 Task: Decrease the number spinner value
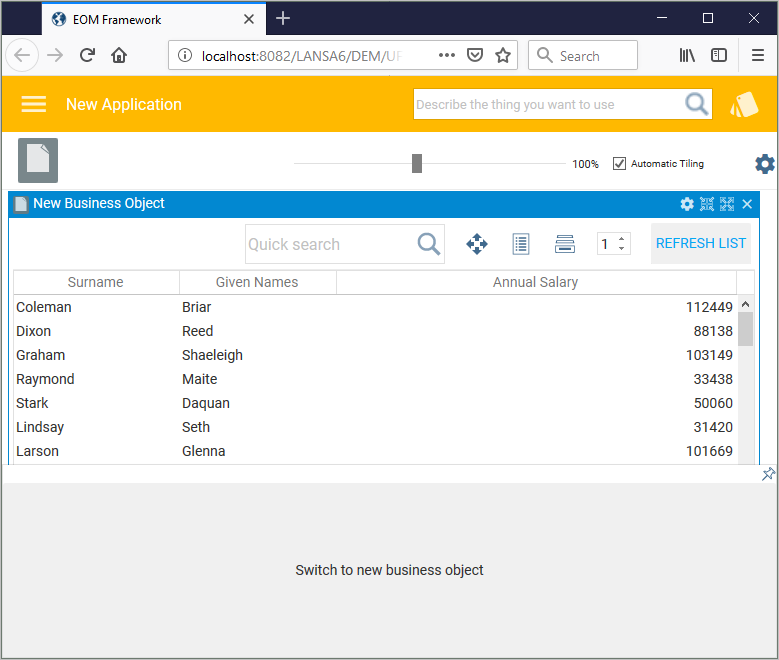pyautogui.click(x=622, y=249)
